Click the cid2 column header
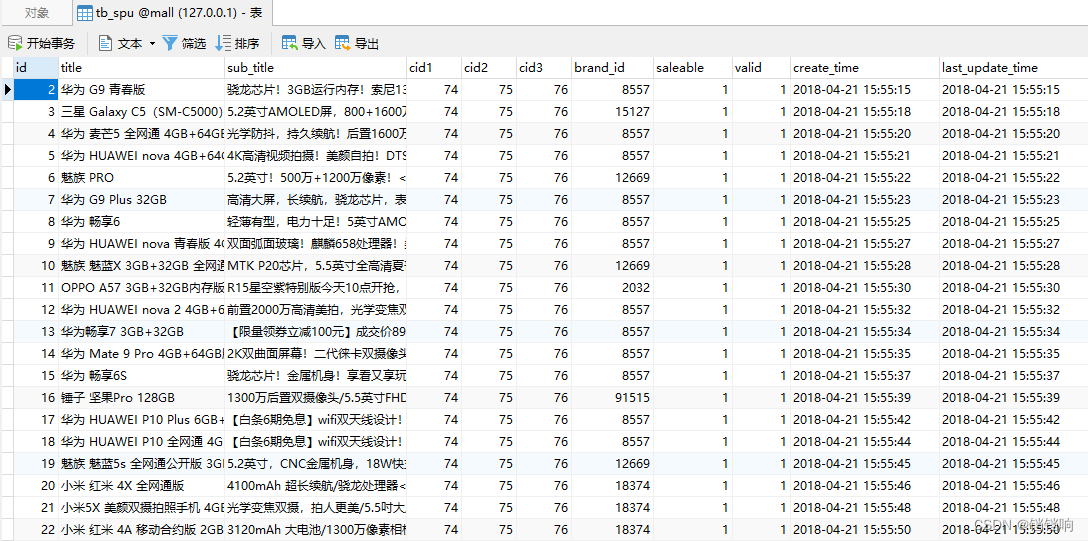Screen dimensions: 1088x541 (x=489, y=67)
